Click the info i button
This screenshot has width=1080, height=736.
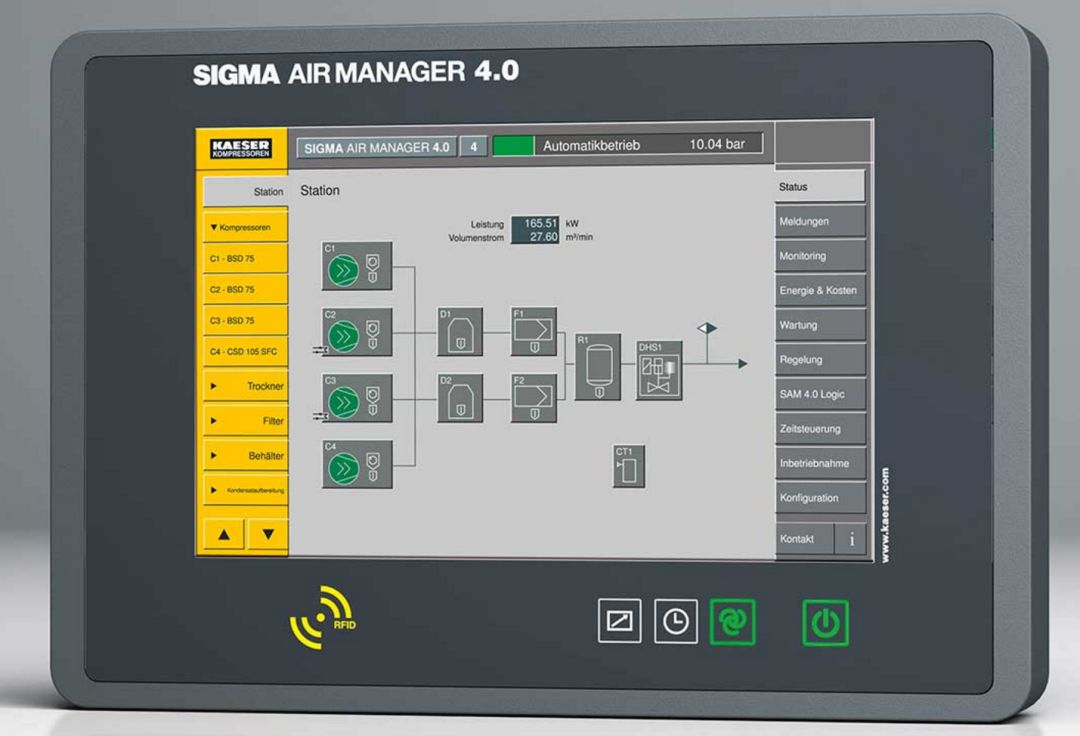[851, 539]
